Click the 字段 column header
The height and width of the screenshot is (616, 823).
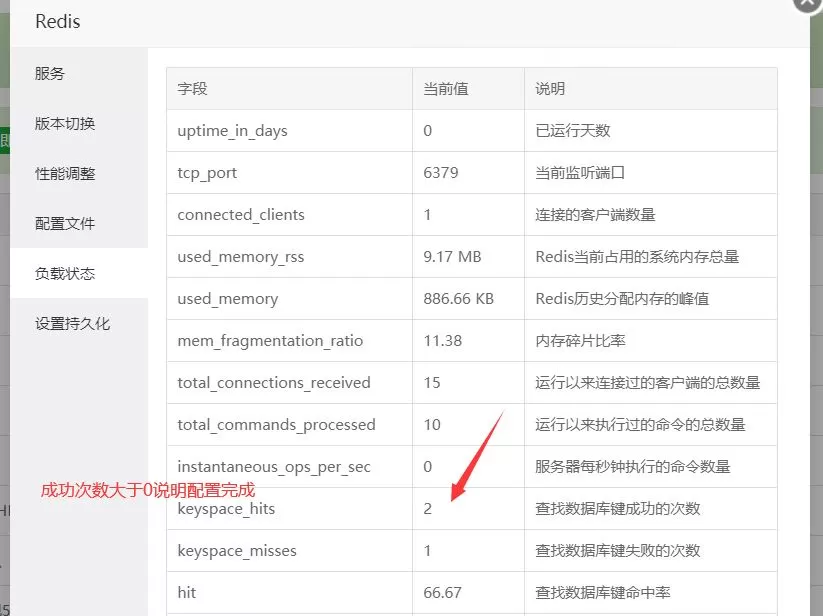pyautogui.click(x=192, y=89)
